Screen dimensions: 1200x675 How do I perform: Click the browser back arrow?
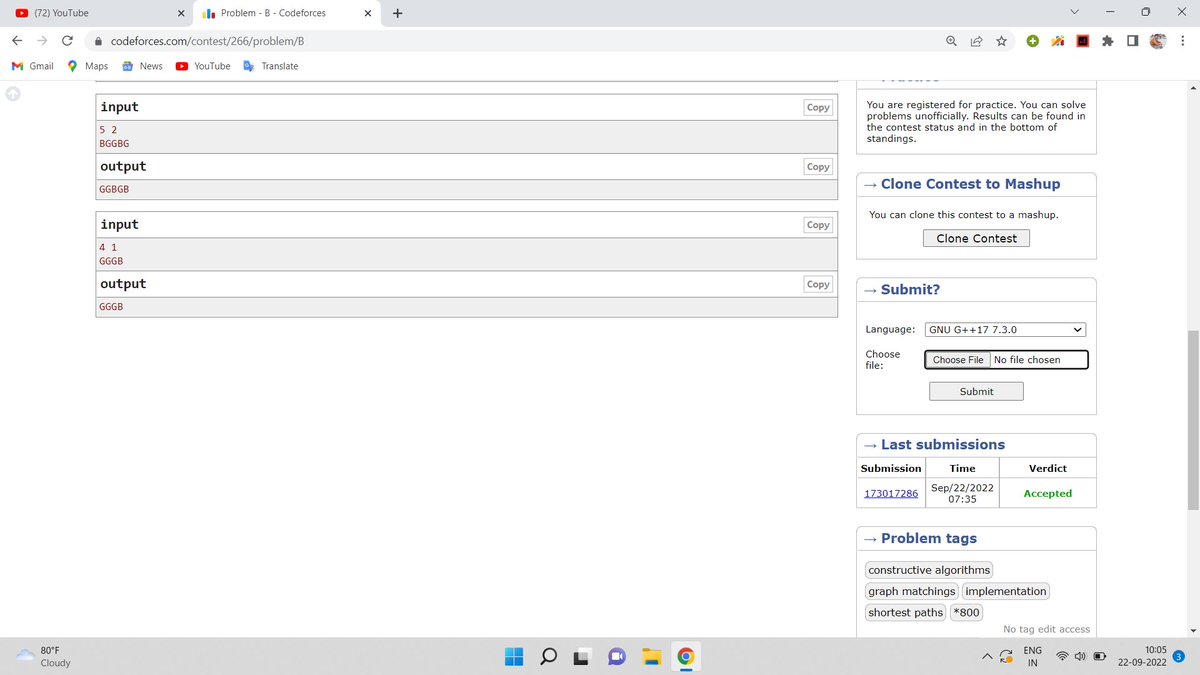coord(18,41)
